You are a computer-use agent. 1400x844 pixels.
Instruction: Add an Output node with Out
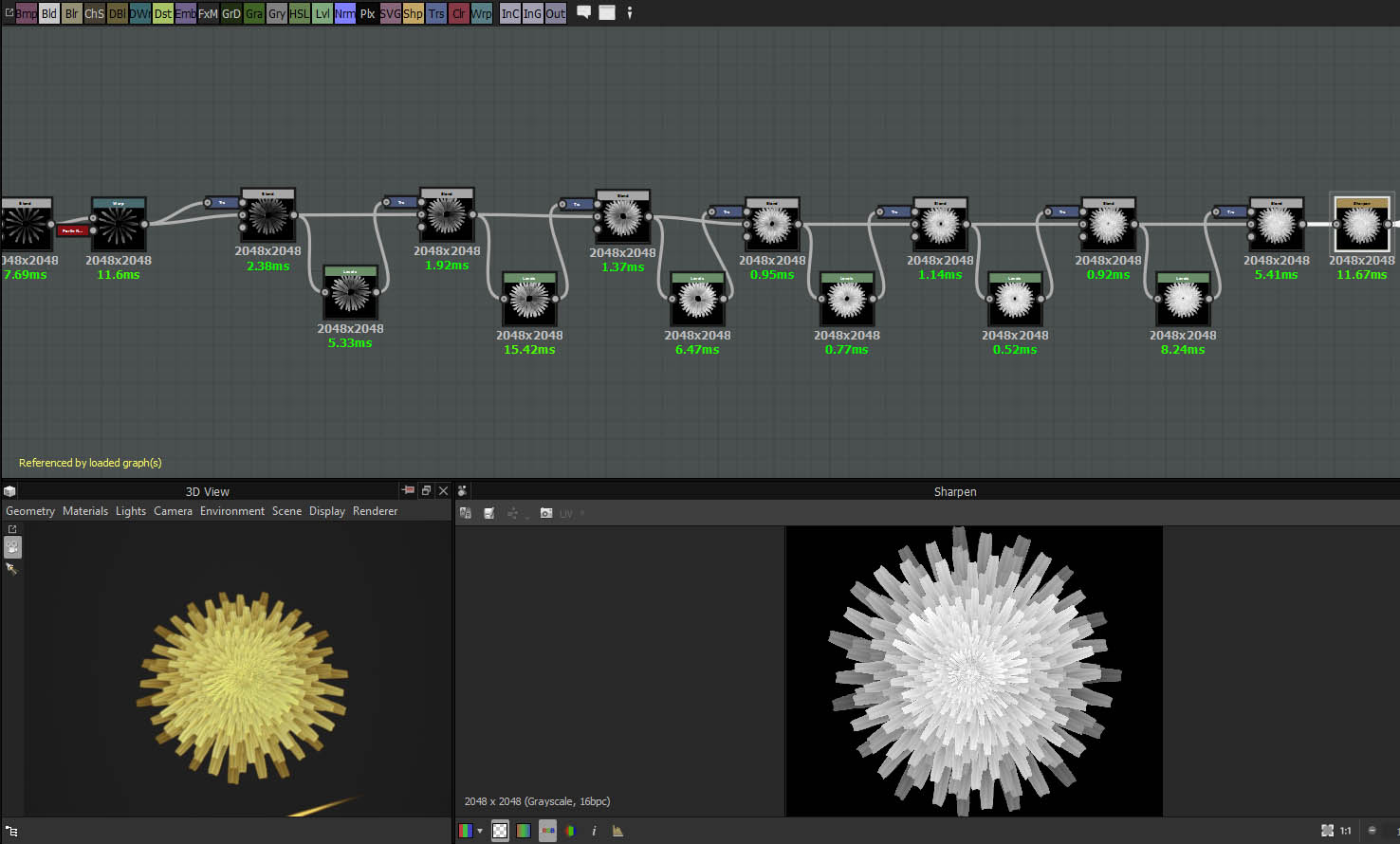click(x=555, y=13)
